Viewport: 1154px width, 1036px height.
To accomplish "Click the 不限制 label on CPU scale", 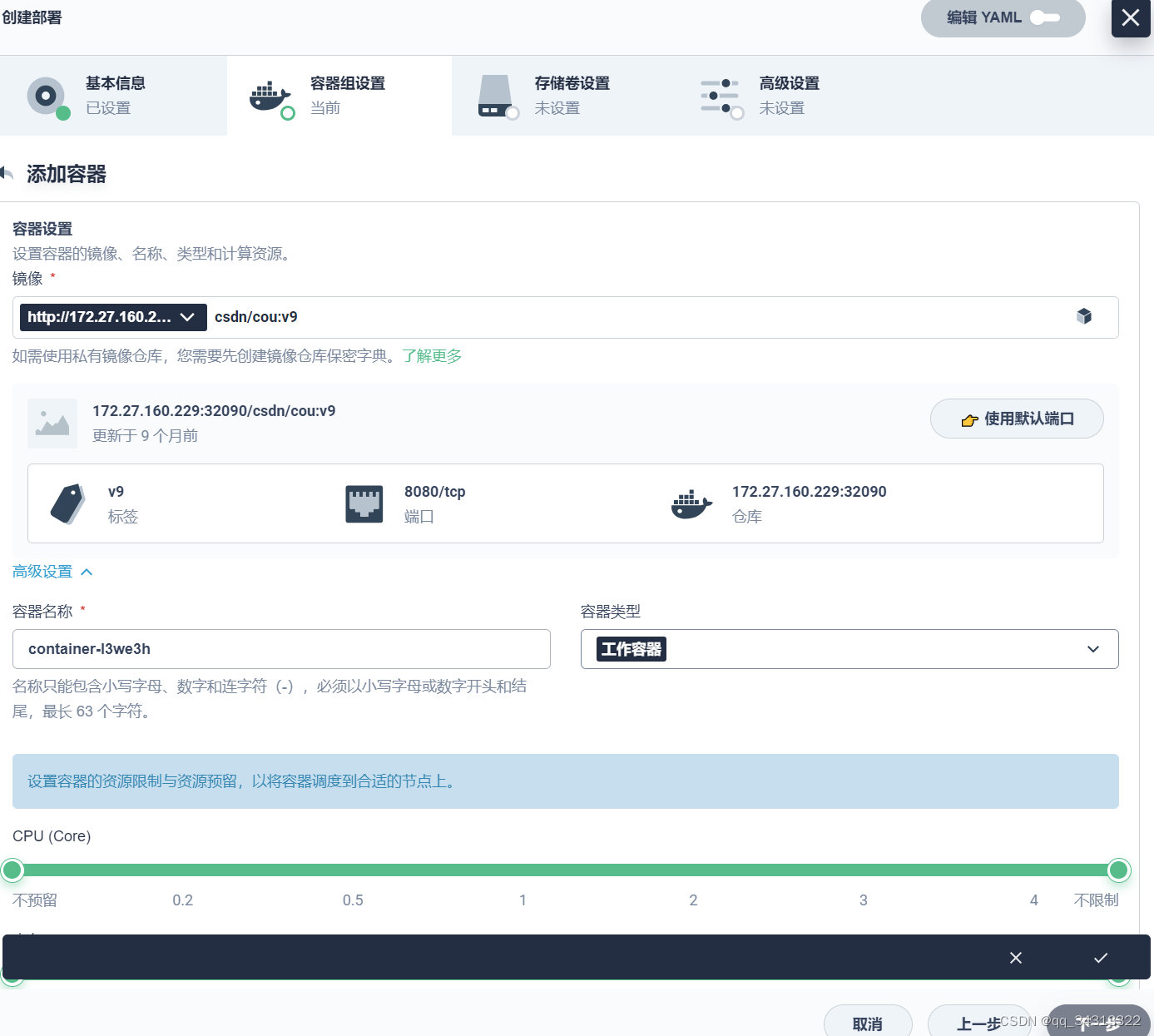I will tap(1096, 900).
